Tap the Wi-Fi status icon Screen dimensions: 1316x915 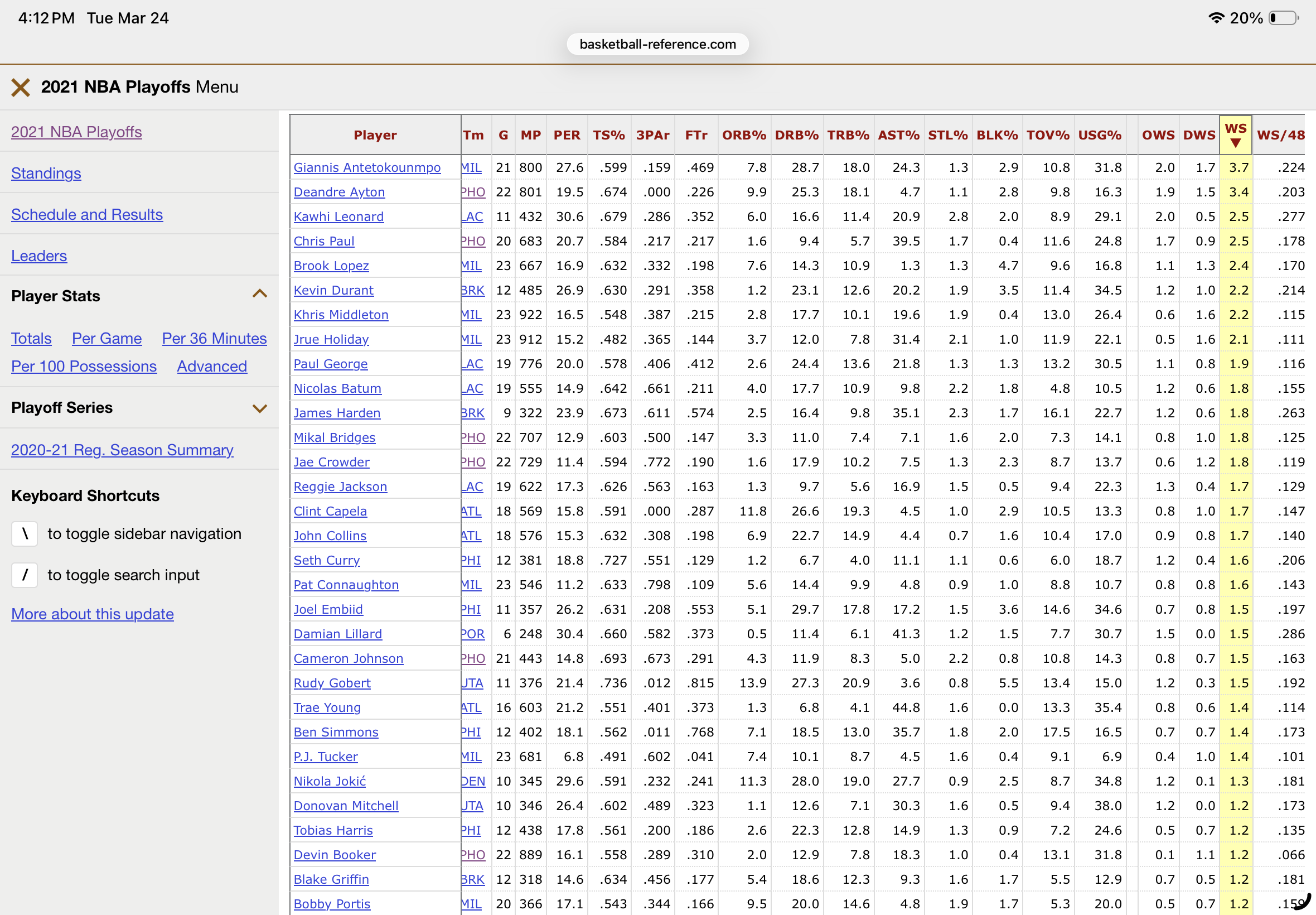coord(1216,18)
